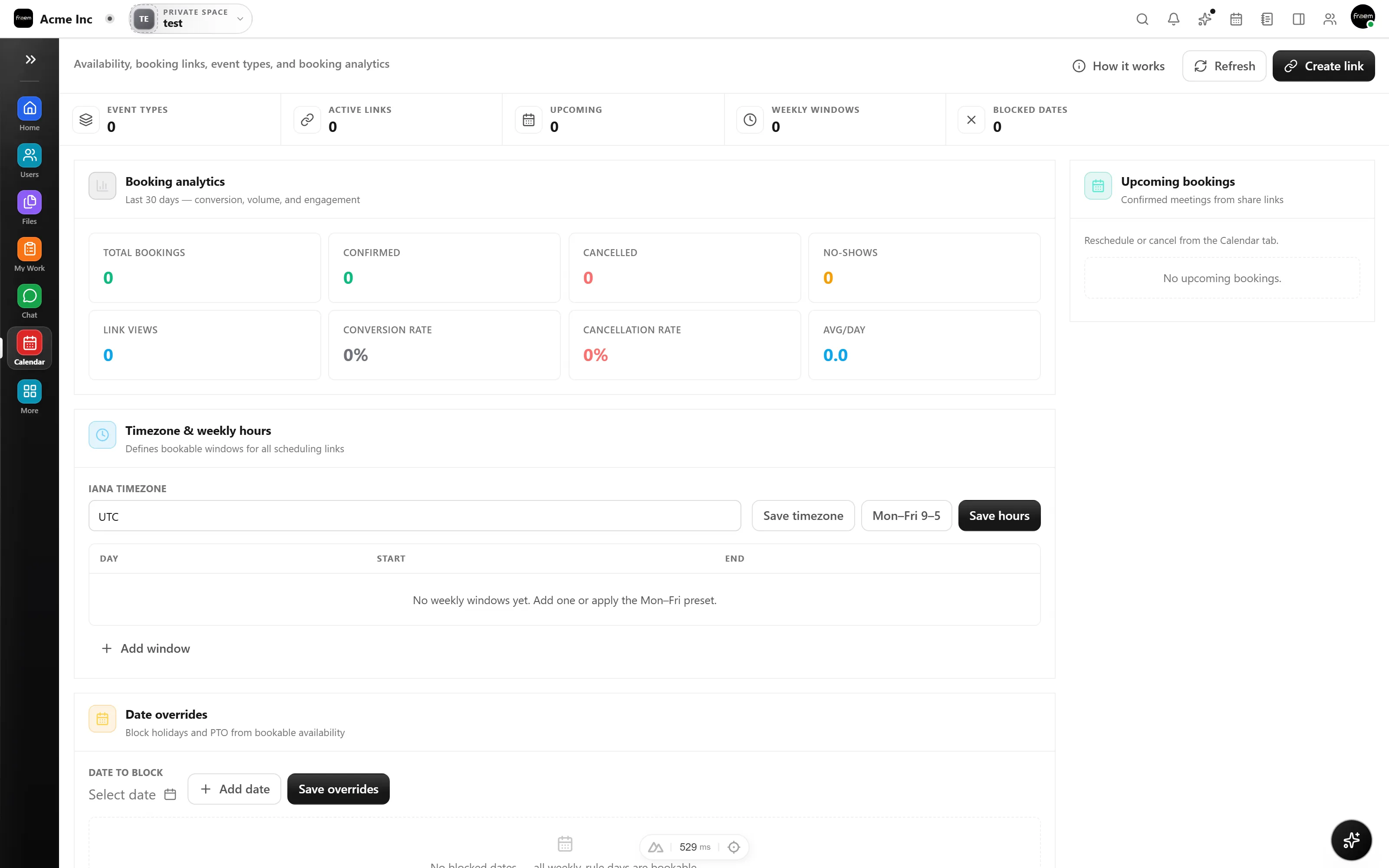Click the Upcoming calendar stat icon
The width and height of the screenshot is (1389, 868).
click(529, 119)
